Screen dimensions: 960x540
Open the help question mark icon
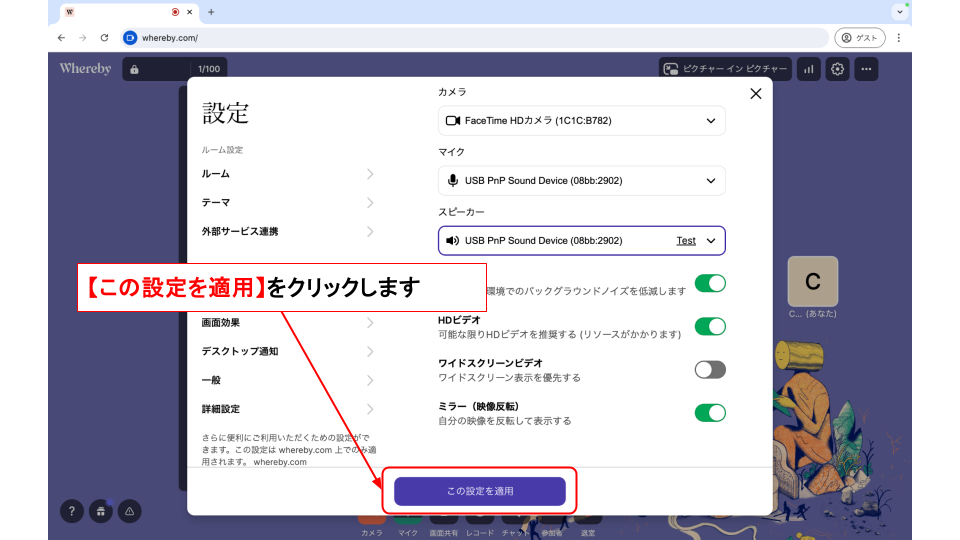71,511
